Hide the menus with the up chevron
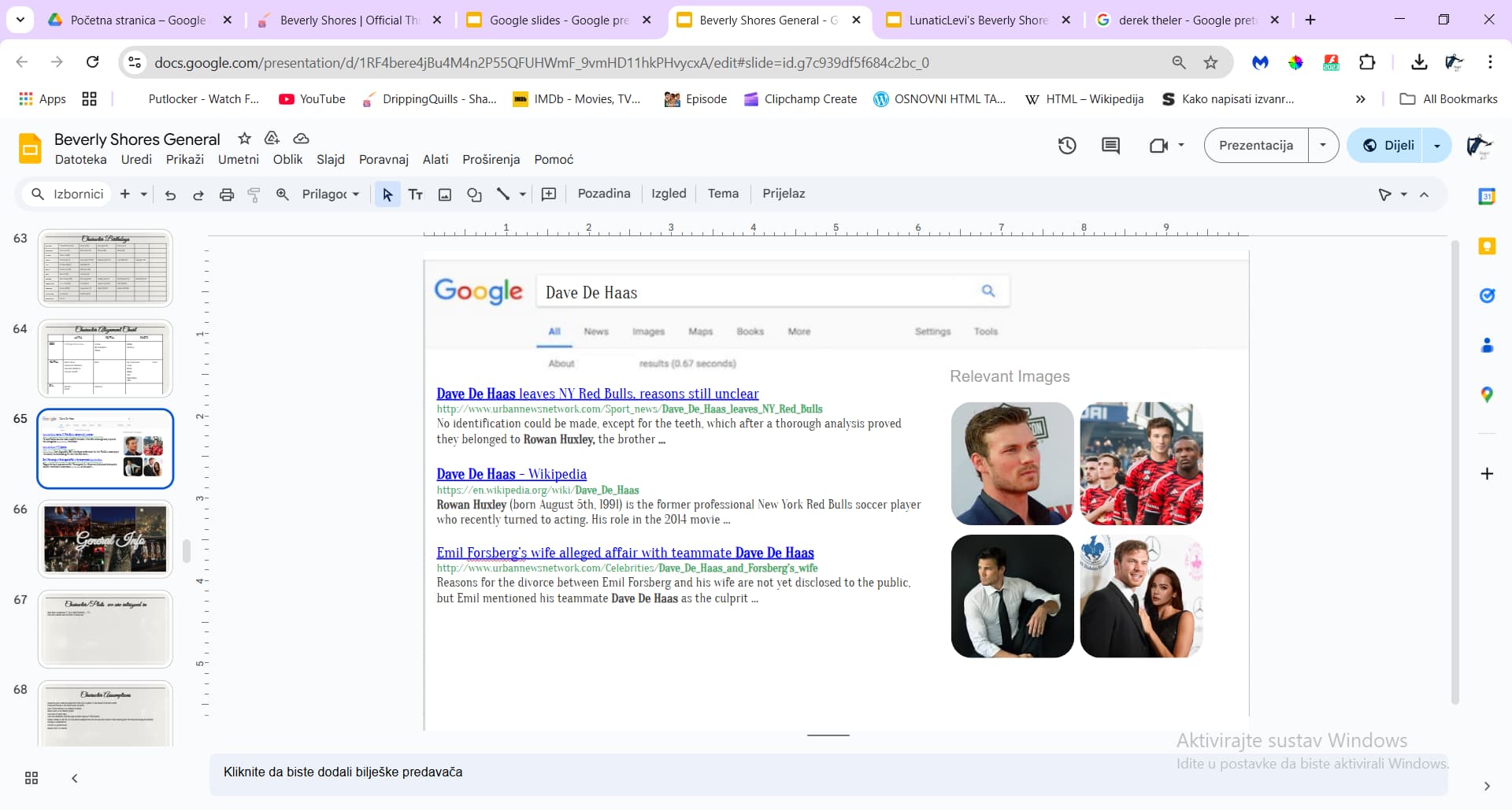The height and width of the screenshot is (811, 1512). click(1424, 194)
